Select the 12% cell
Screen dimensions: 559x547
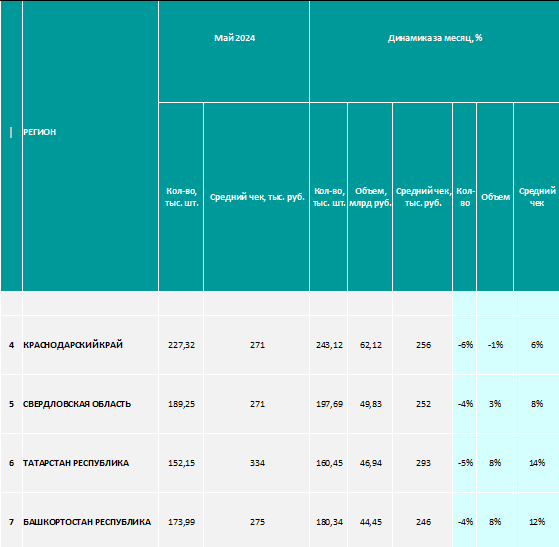tap(537, 520)
